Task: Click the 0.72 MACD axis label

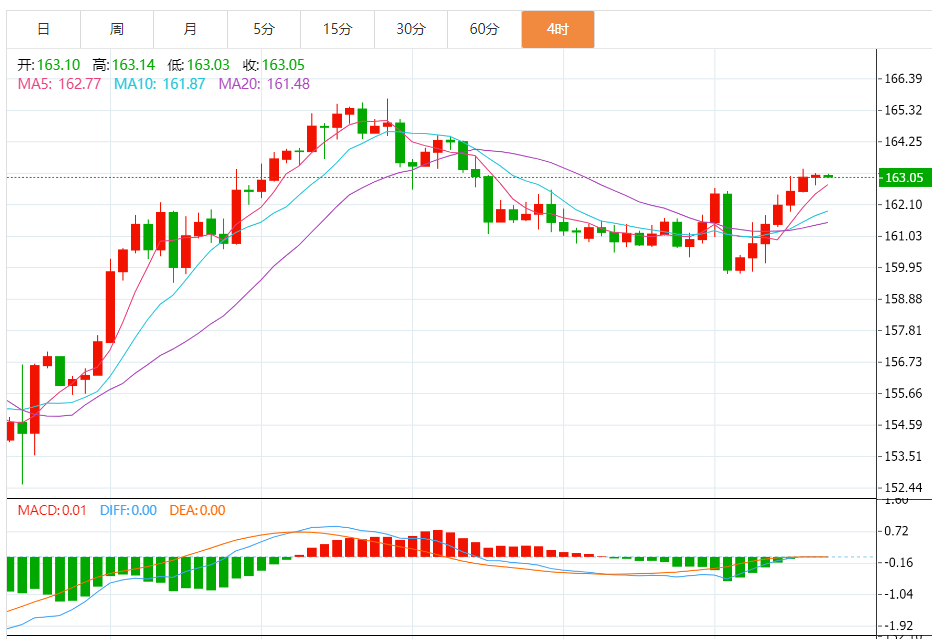Action: click(x=897, y=531)
